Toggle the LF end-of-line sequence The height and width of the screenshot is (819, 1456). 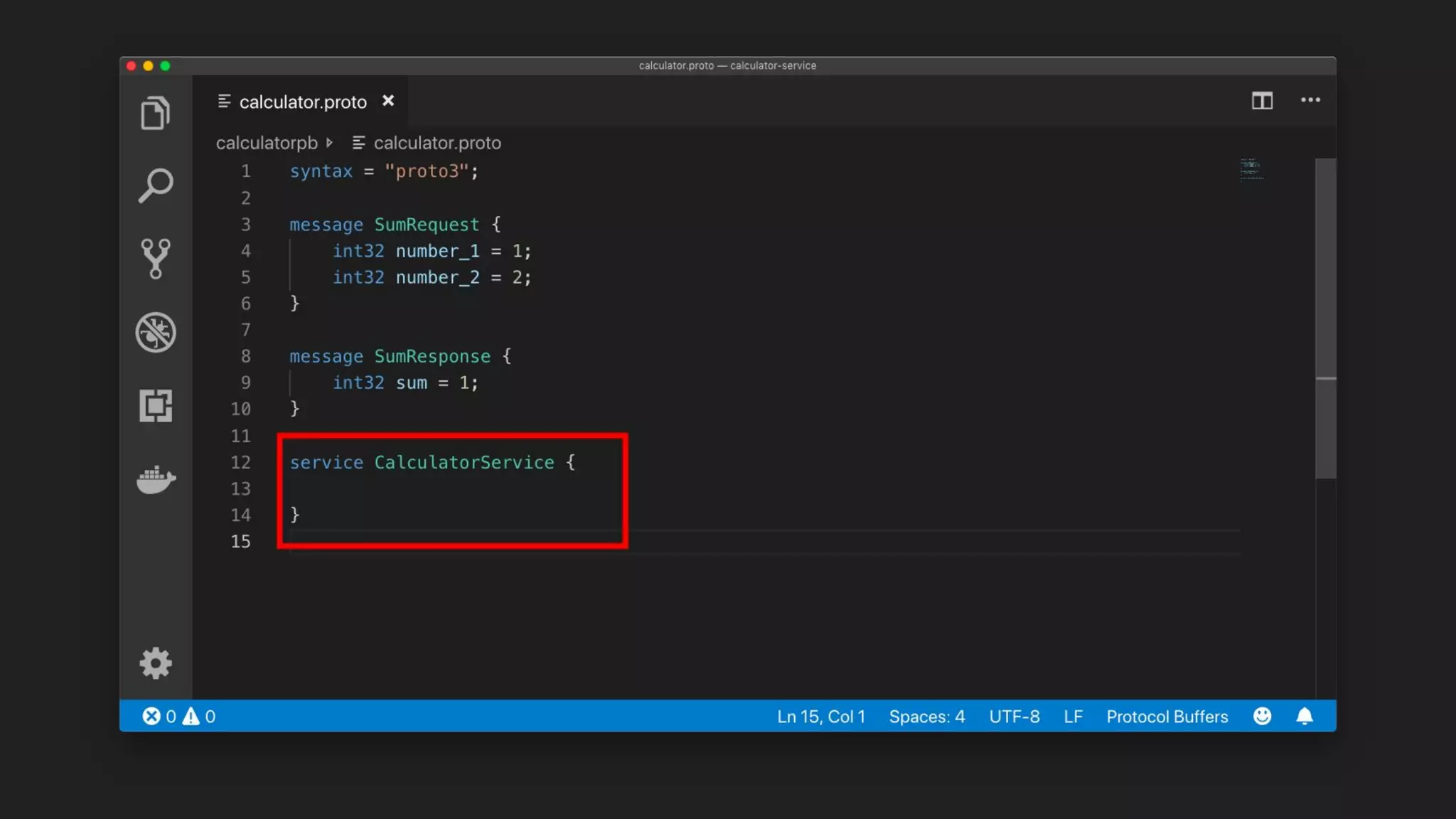tap(1073, 717)
